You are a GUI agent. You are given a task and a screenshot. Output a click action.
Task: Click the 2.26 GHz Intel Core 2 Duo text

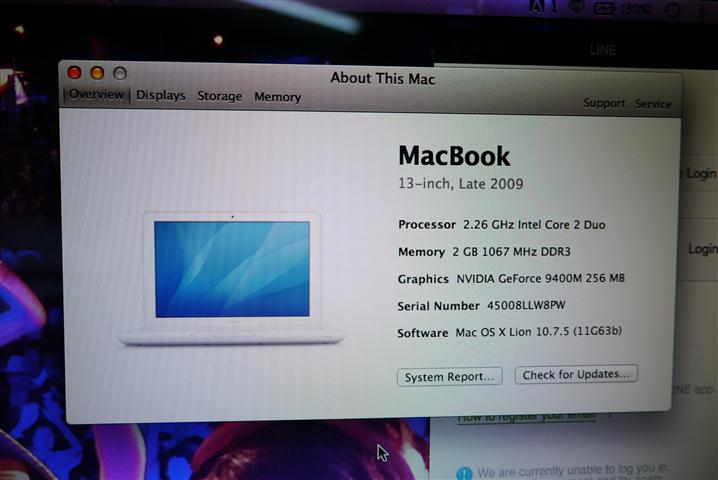[534, 224]
